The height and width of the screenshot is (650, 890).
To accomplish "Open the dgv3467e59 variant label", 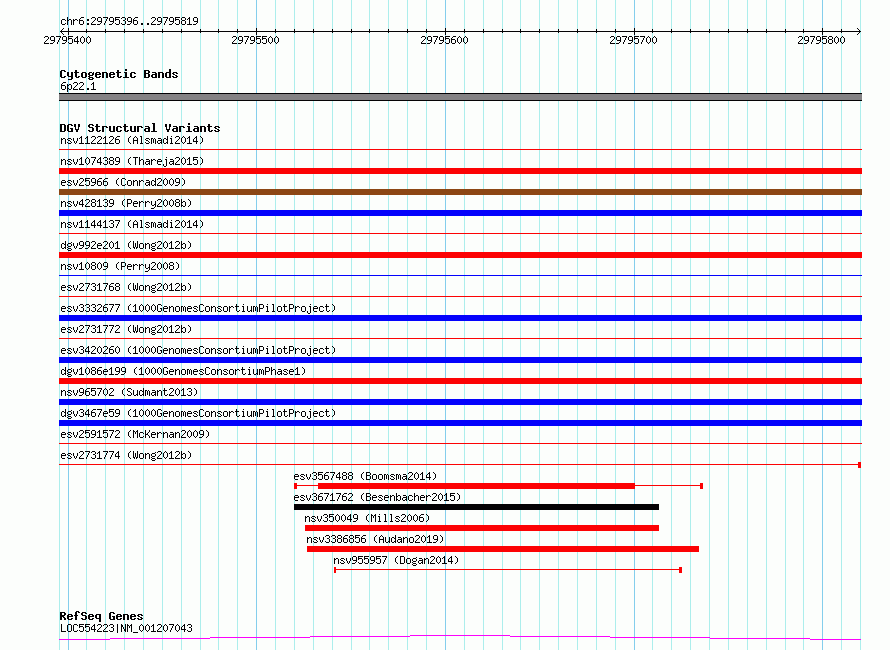I will [x=198, y=413].
